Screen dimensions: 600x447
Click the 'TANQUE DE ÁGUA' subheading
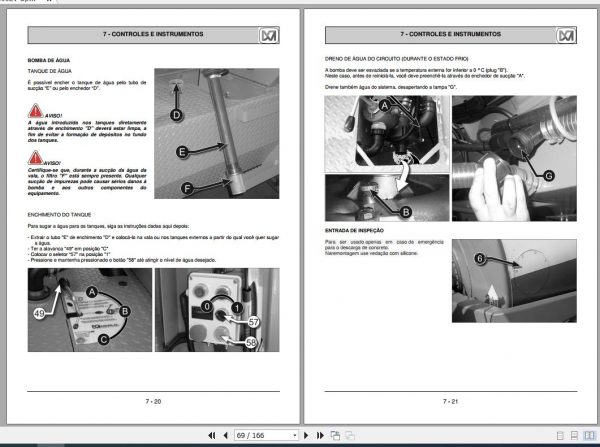pos(49,71)
